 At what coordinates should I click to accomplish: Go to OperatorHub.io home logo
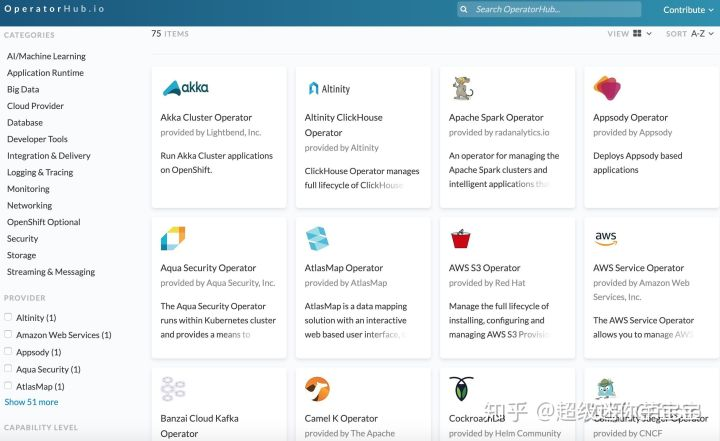54,9
